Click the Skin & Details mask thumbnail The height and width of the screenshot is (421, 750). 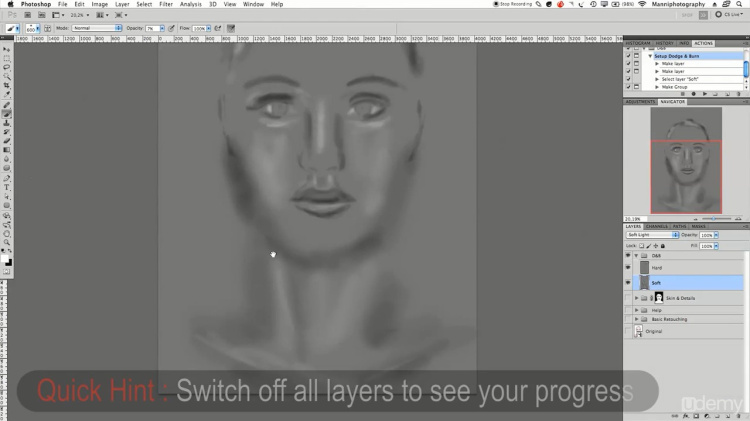pos(659,298)
